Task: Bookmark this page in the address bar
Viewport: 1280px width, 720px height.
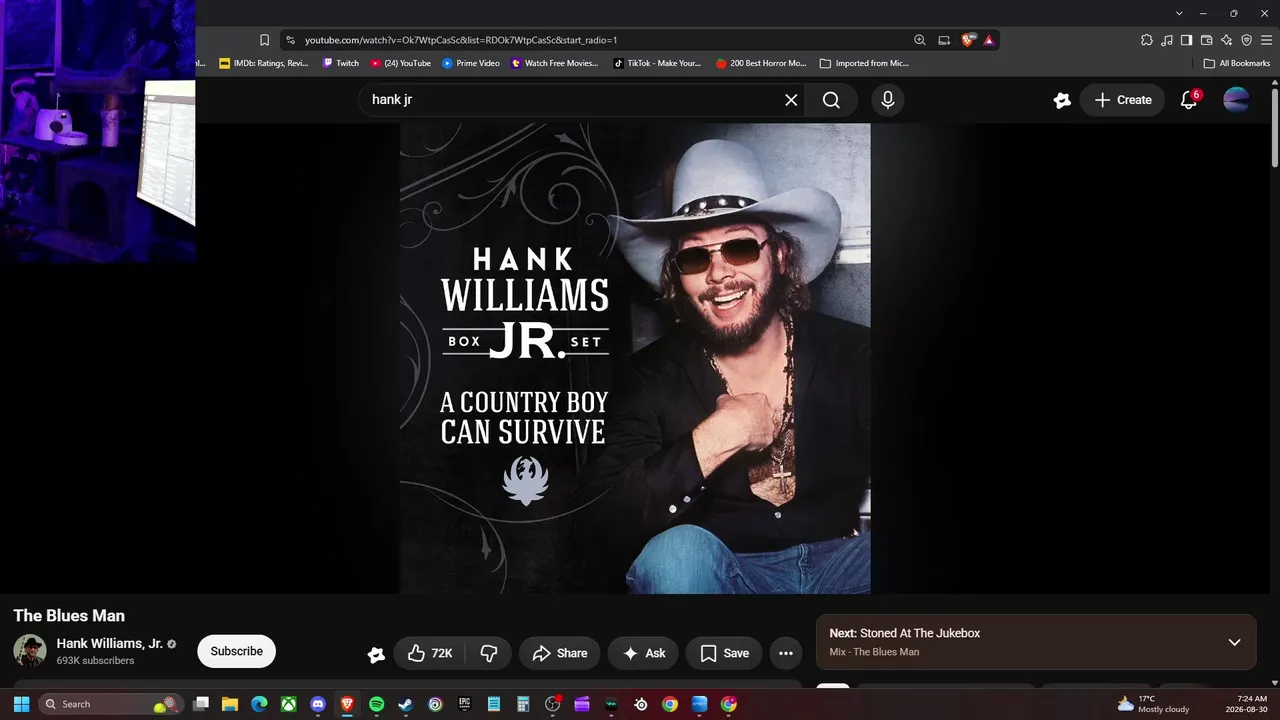Action: click(x=264, y=40)
